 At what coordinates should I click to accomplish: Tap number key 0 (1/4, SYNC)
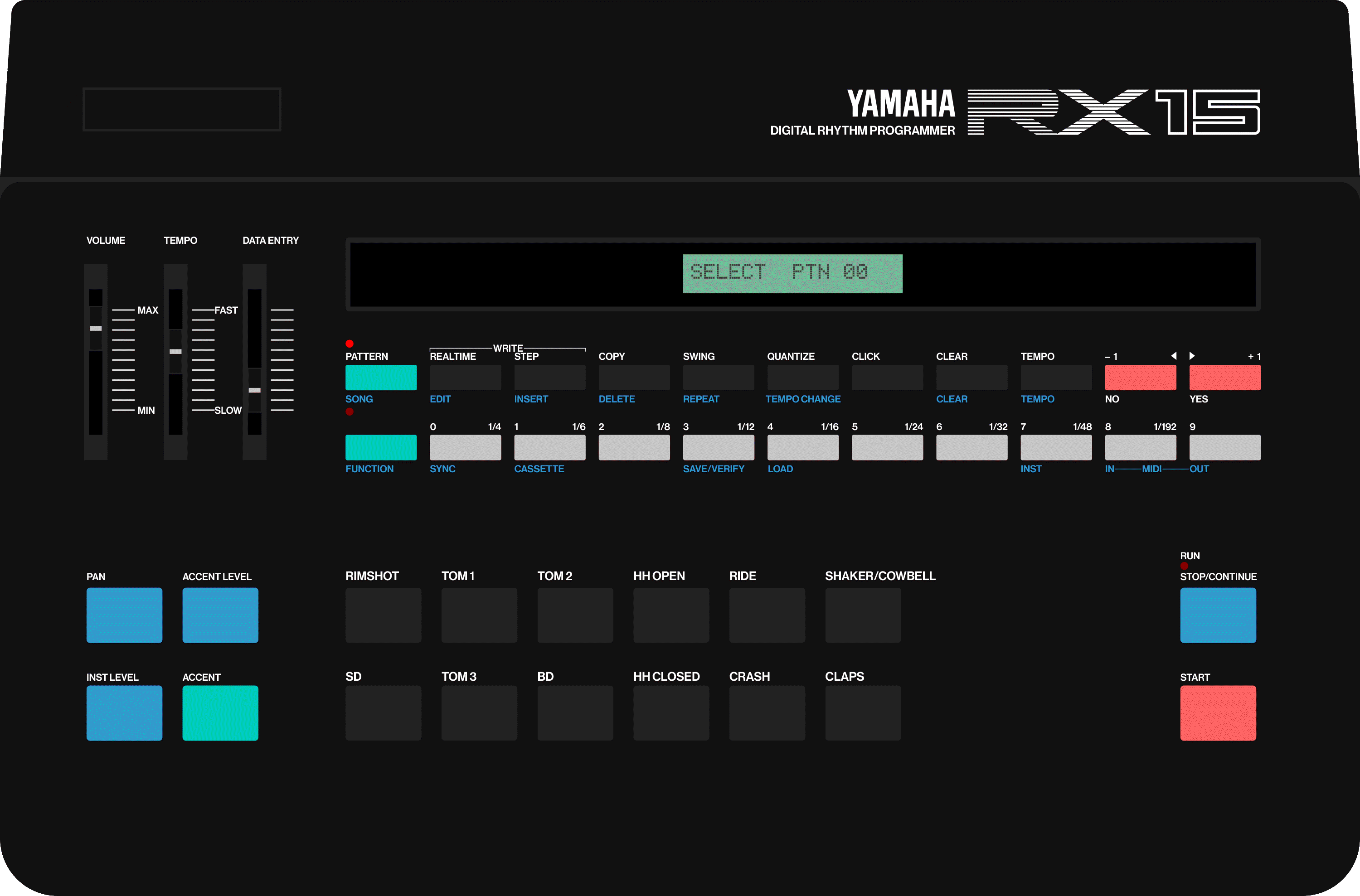(x=465, y=447)
